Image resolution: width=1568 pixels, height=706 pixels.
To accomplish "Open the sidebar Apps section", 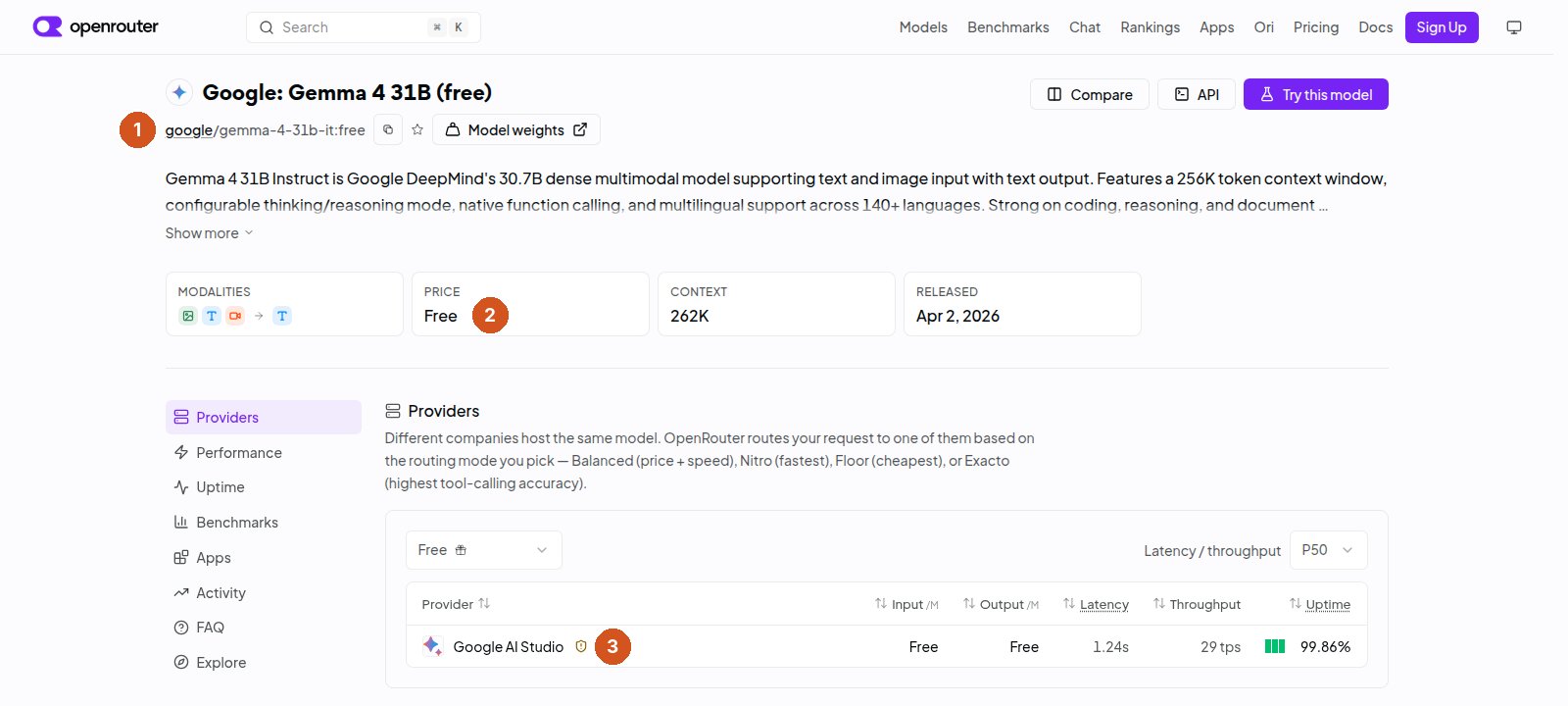I will point(264,558).
